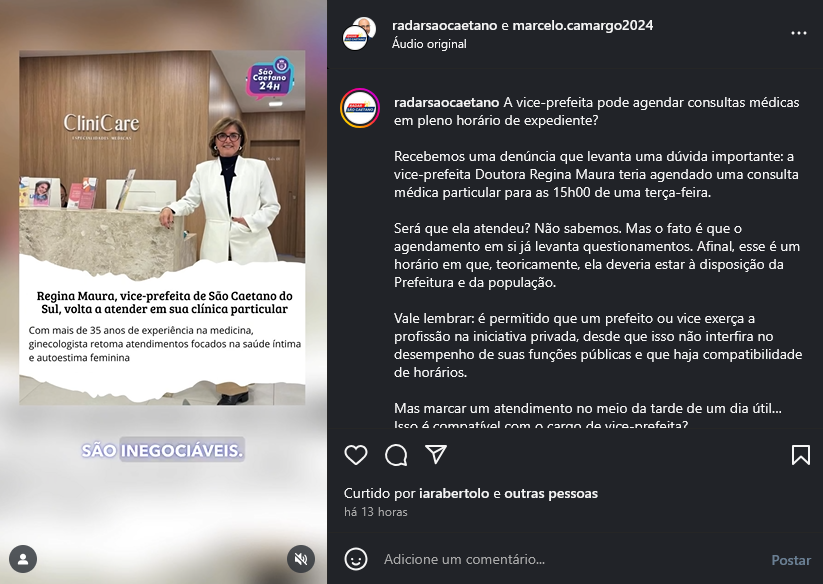823x584 pixels.
Task: Unmute the video audio
Action: 301,559
